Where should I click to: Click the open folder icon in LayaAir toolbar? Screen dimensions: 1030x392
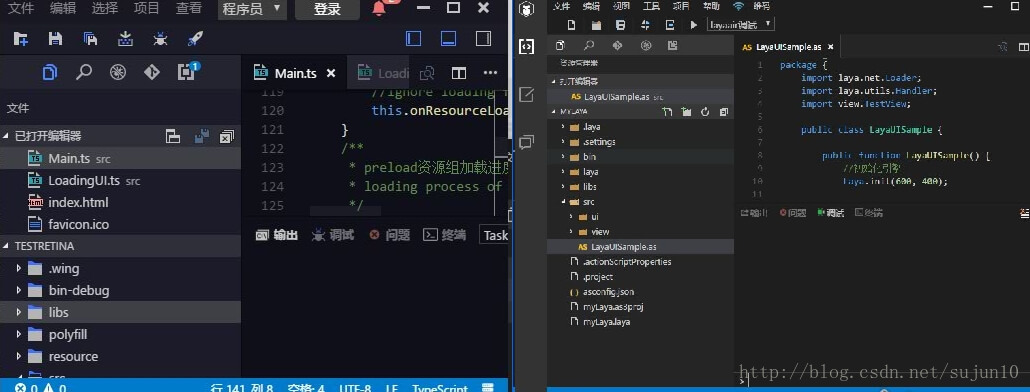tap(596, 25)
